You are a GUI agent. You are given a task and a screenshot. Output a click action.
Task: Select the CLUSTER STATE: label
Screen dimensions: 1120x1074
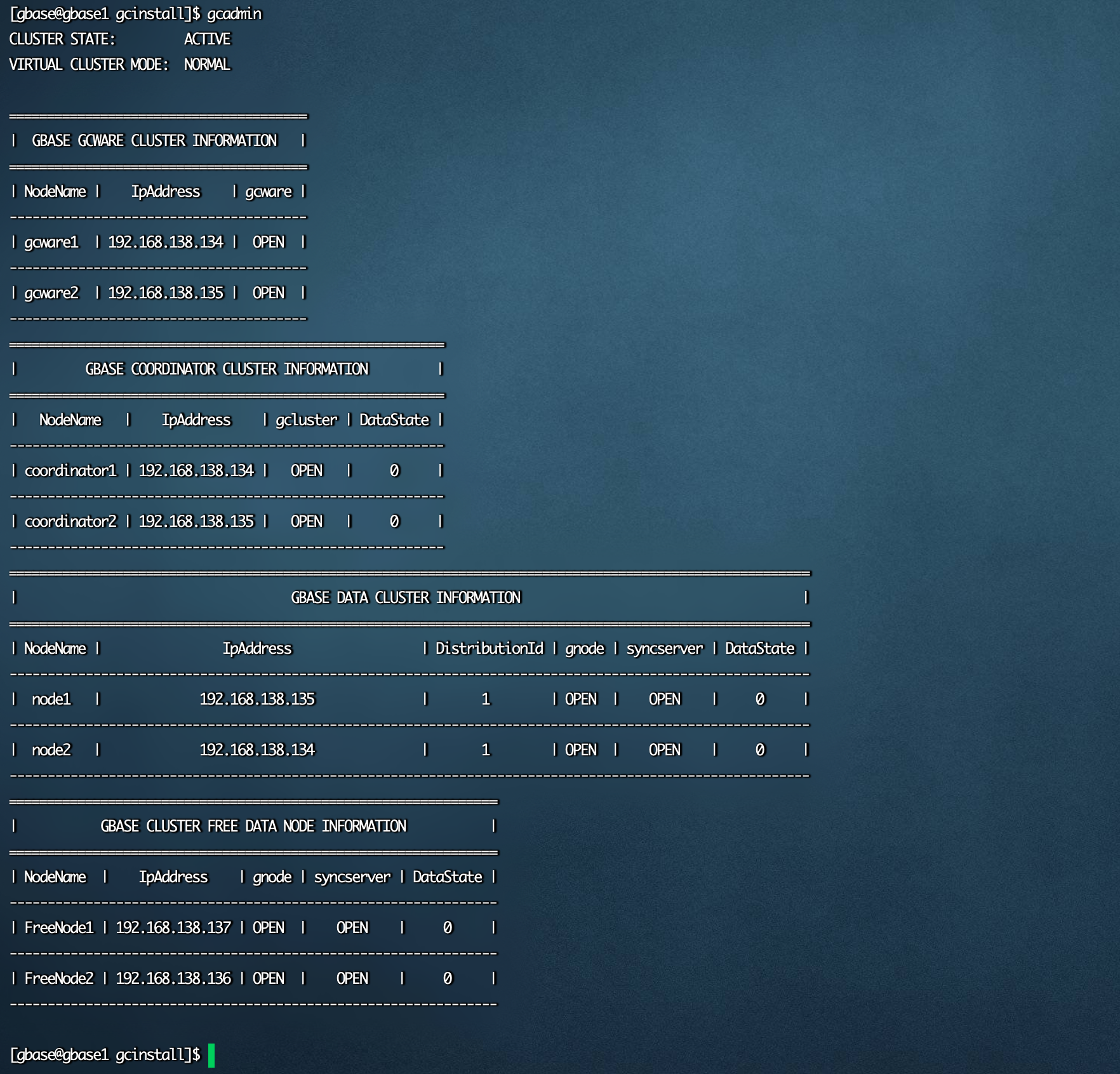point(62,39)
